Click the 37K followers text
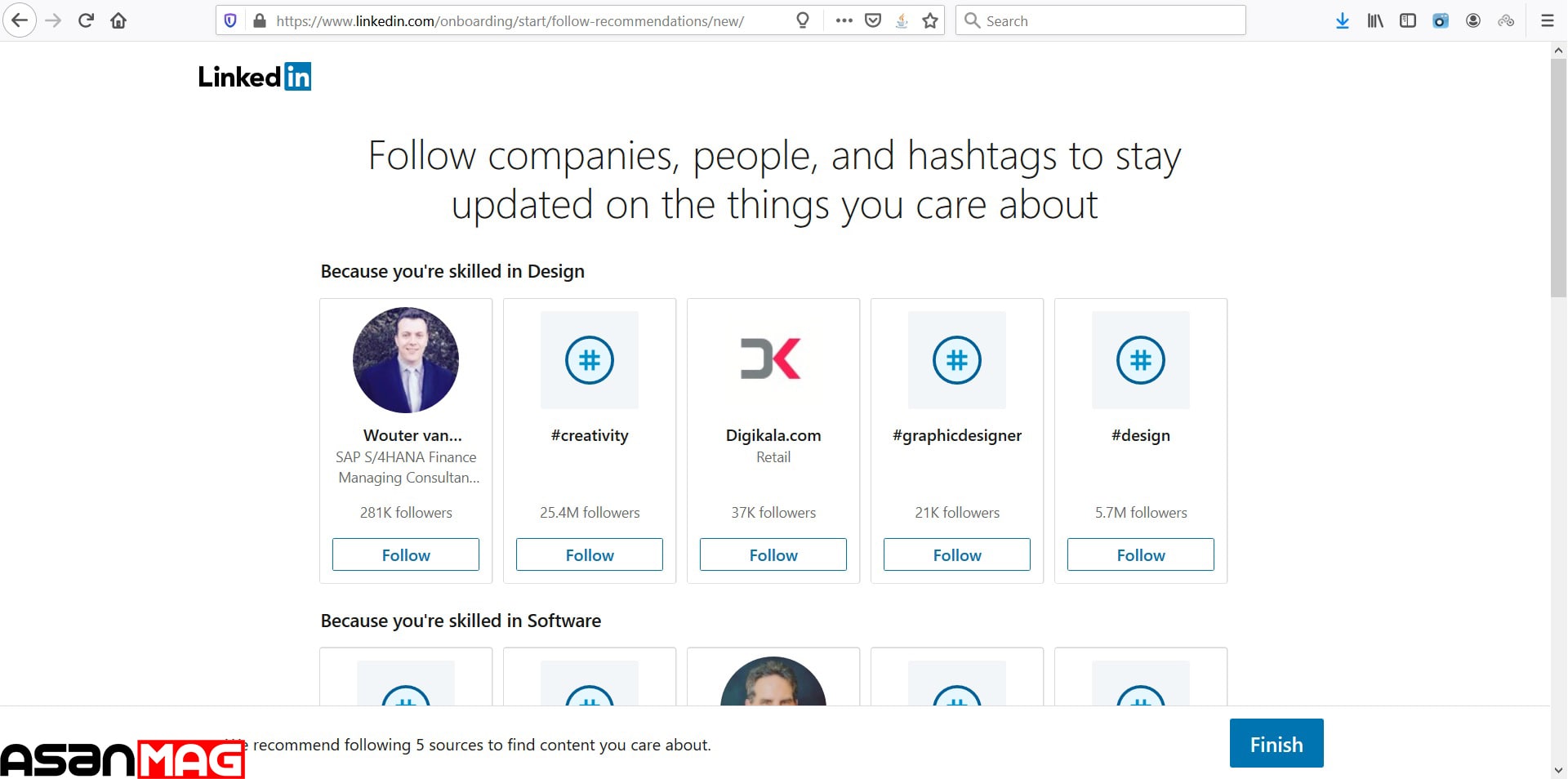The image size is (1568, 779). coord(773,513)
